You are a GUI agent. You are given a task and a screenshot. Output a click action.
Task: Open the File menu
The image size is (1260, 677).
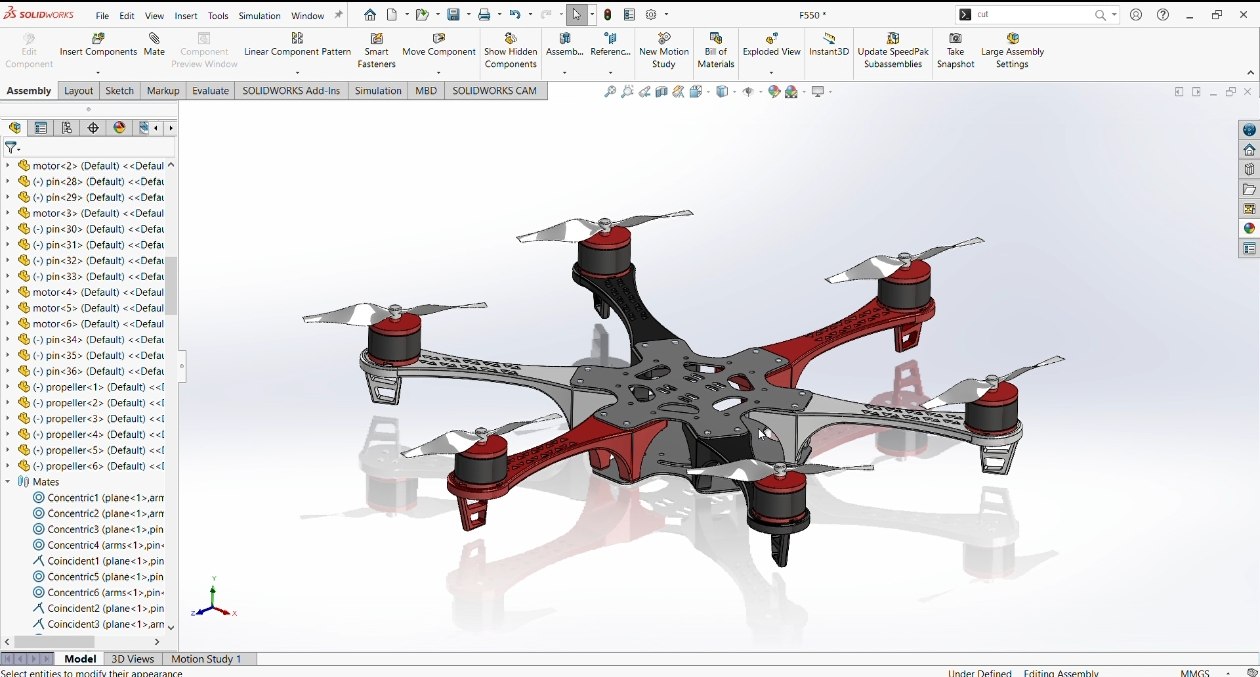pyautogui.click(x=102, y=16)
